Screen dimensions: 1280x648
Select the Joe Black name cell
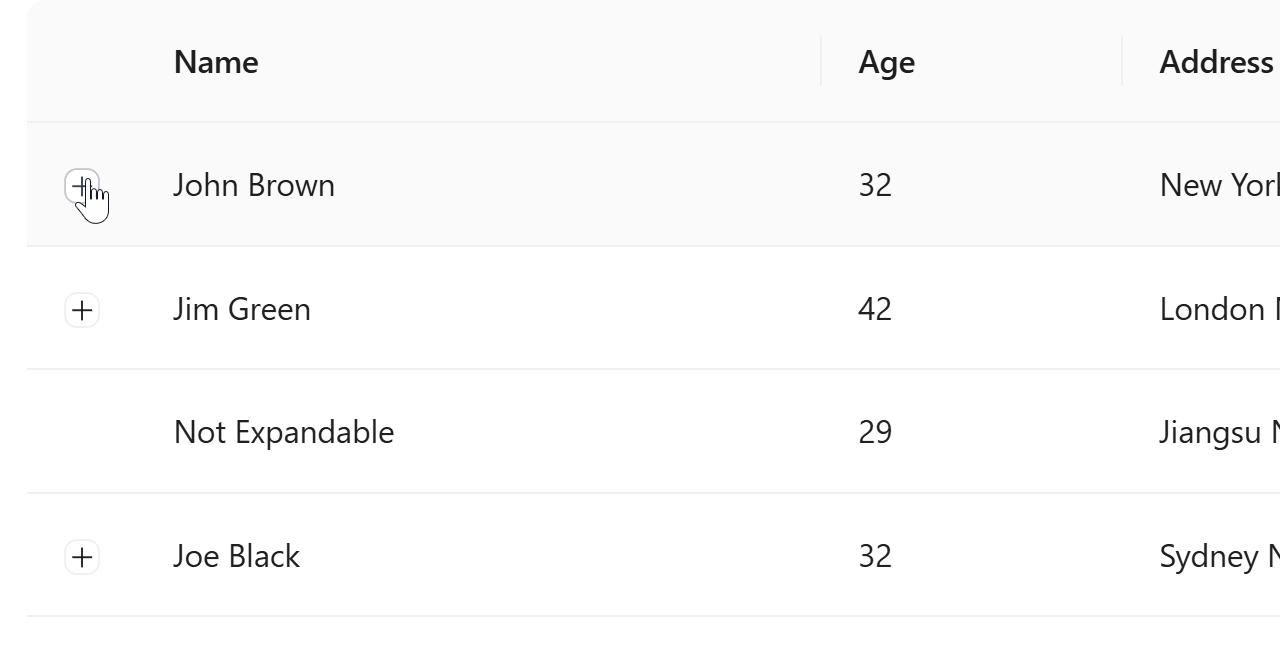[x=236, y=557]
